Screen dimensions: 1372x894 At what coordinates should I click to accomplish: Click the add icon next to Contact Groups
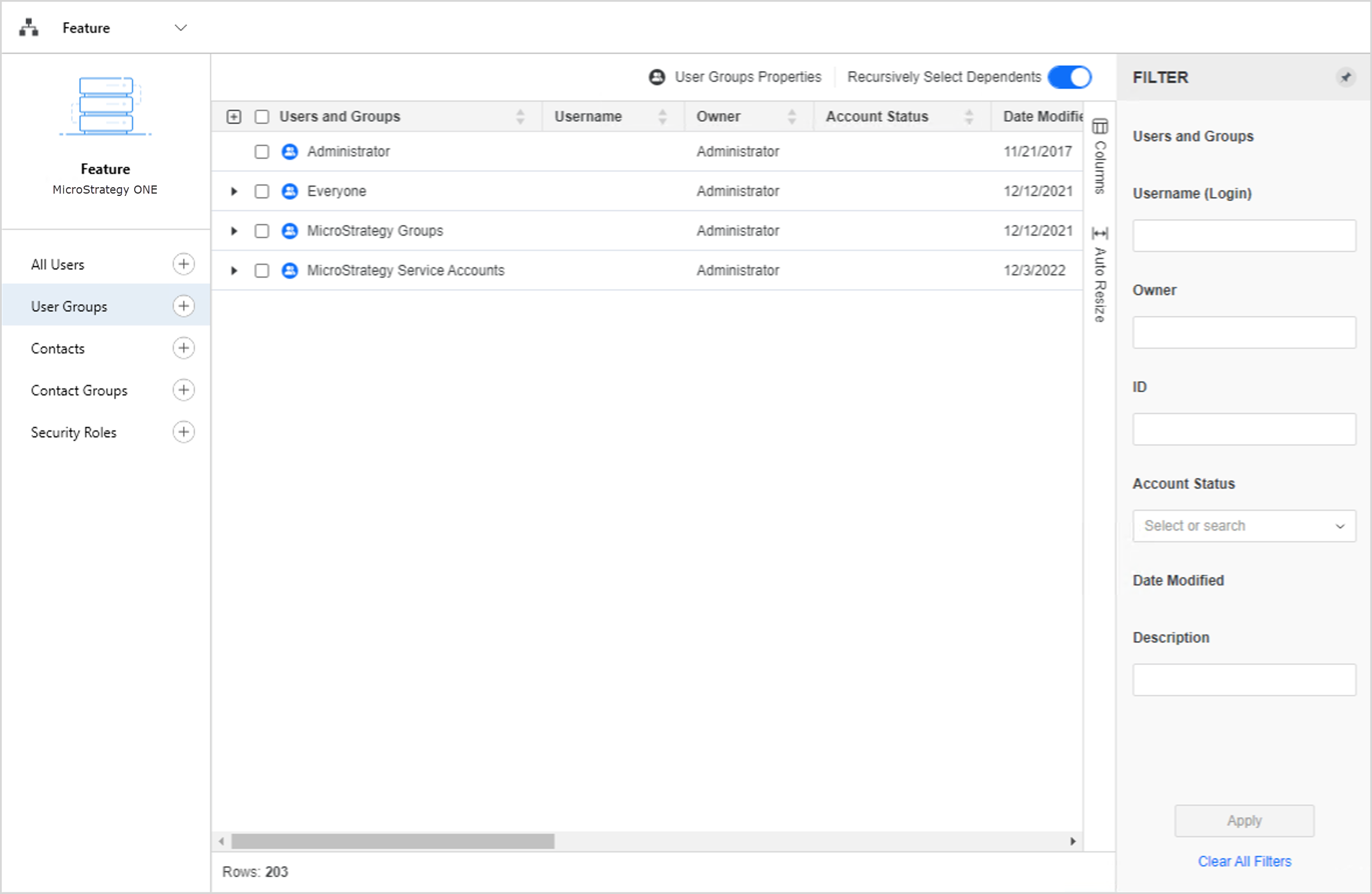tap(184, 390)
